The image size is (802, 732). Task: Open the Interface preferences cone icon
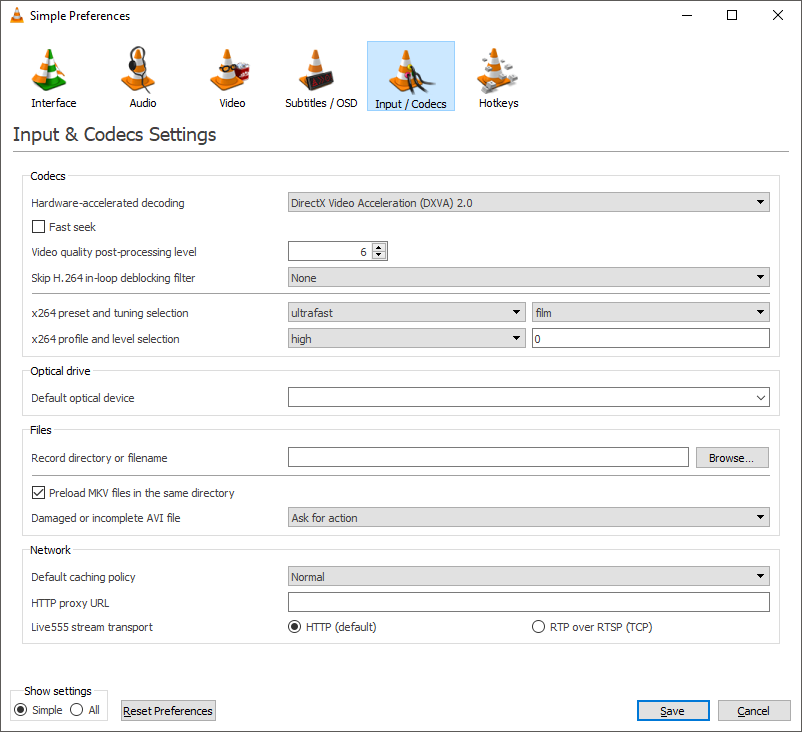point(49,70)
